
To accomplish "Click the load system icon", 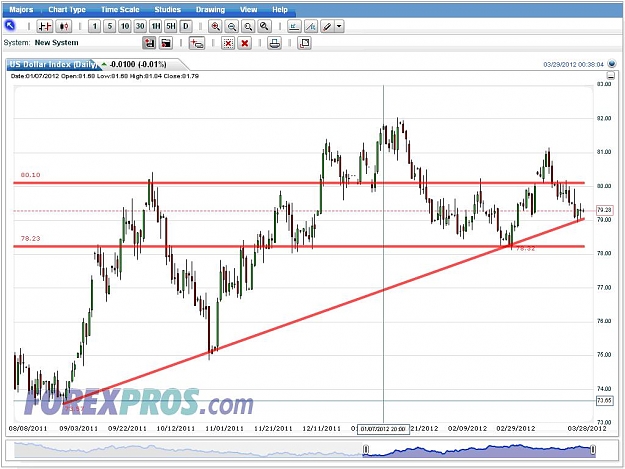I will [x=166, y=43].
